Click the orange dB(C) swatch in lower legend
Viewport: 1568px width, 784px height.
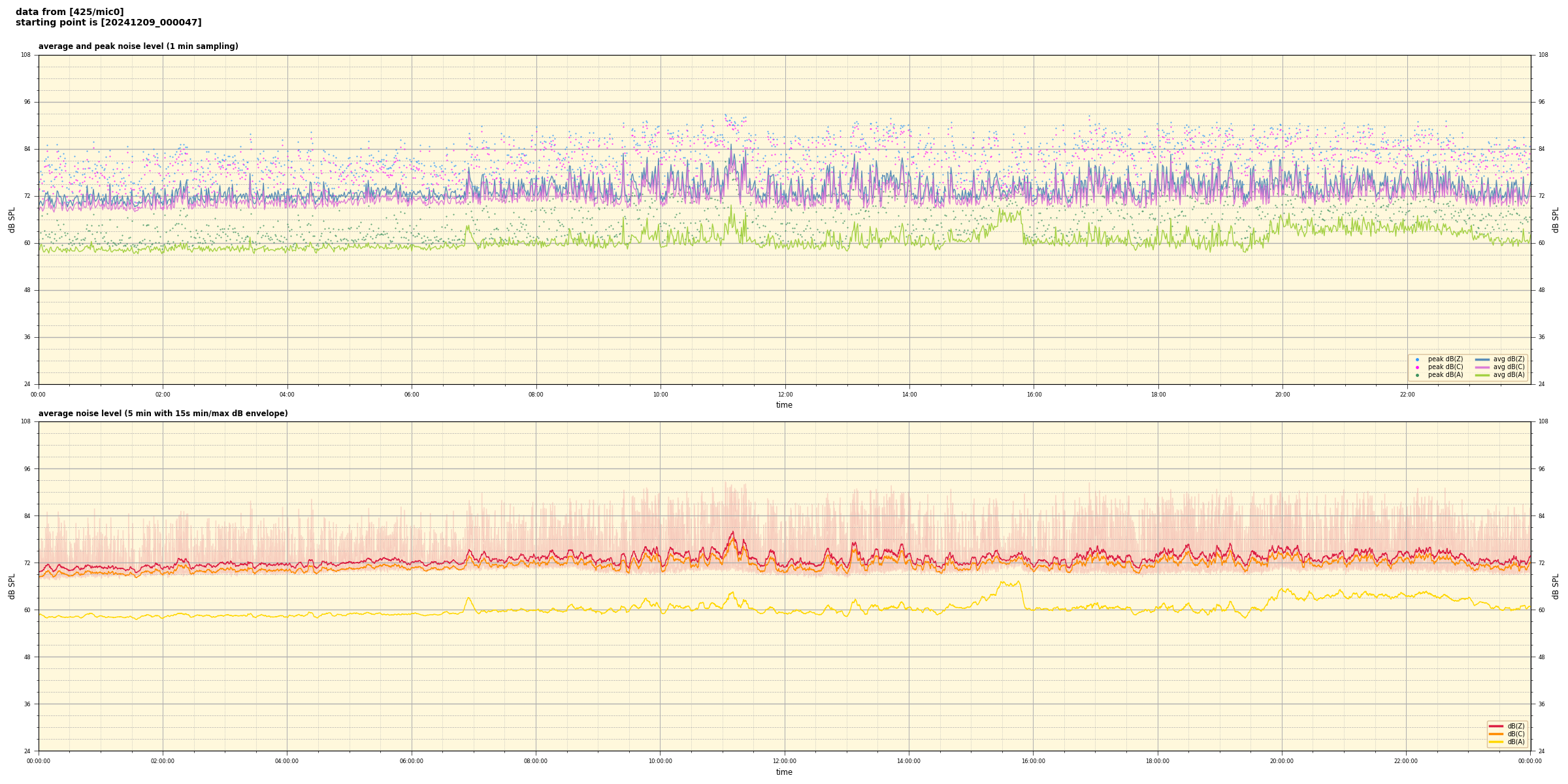1496,734
